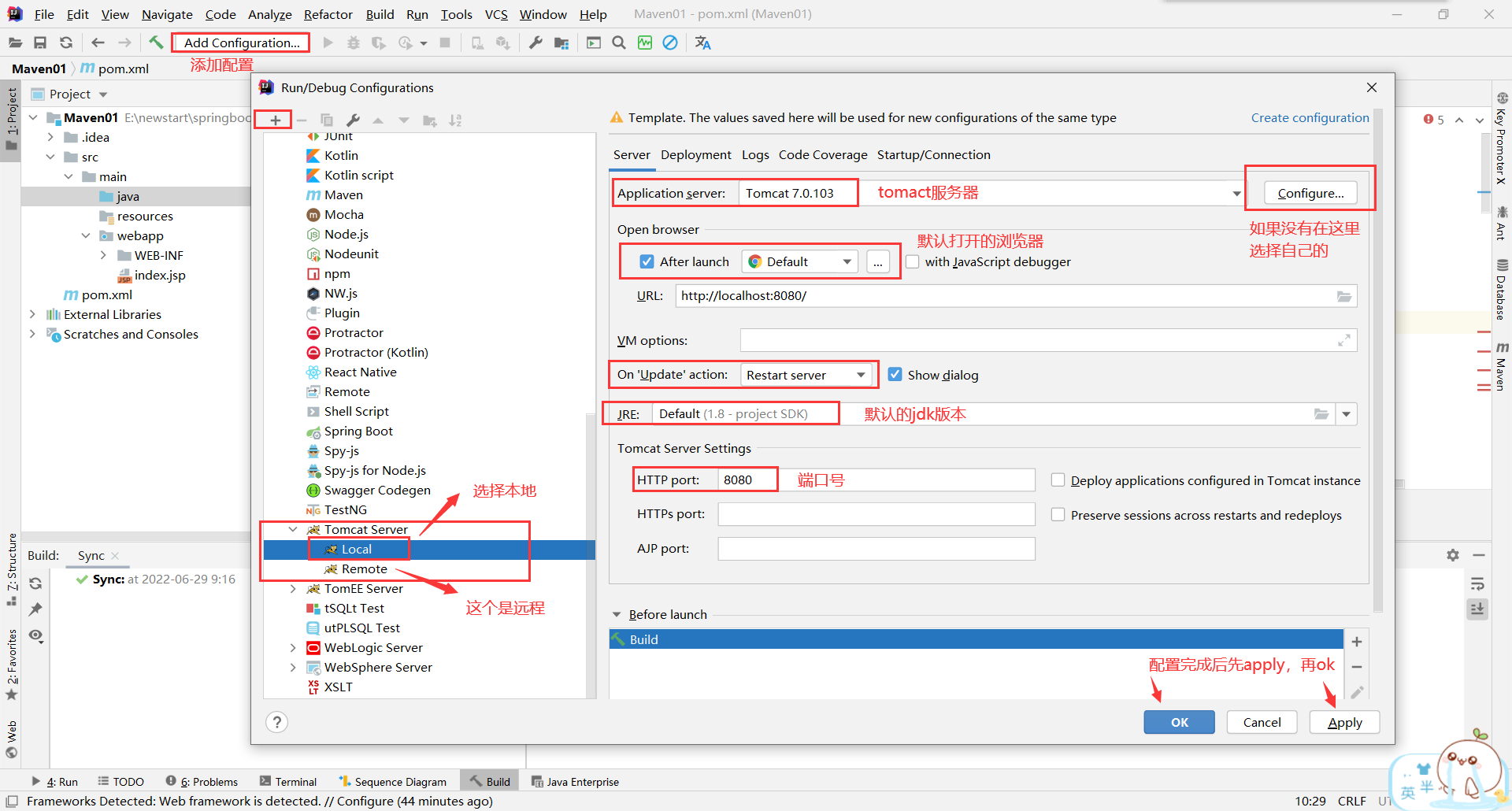Open the Maven tool window strip button
1512x811 pixels.
click(x=1502, y=366)
